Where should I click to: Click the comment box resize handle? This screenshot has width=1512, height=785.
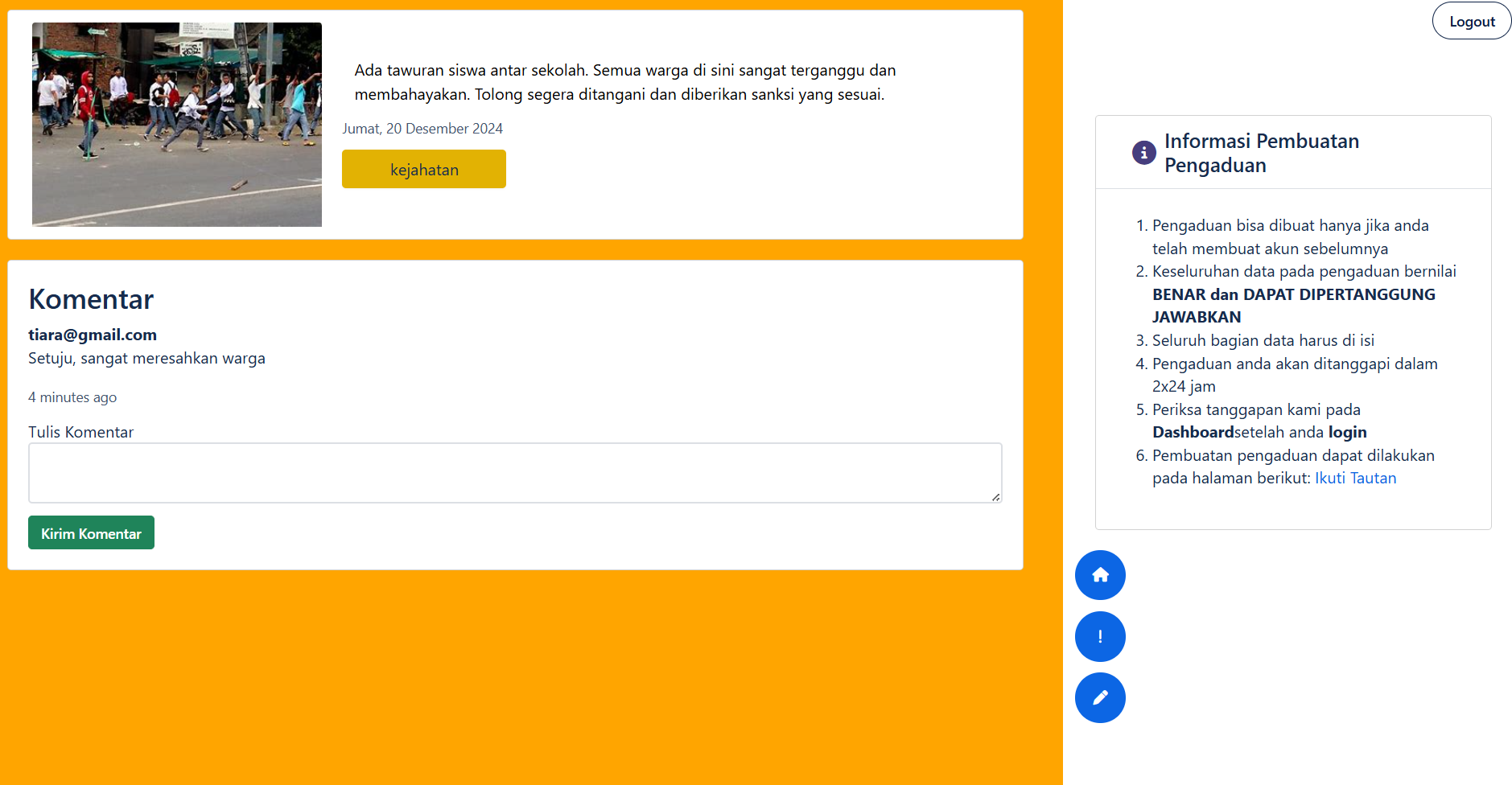[995, 497]
